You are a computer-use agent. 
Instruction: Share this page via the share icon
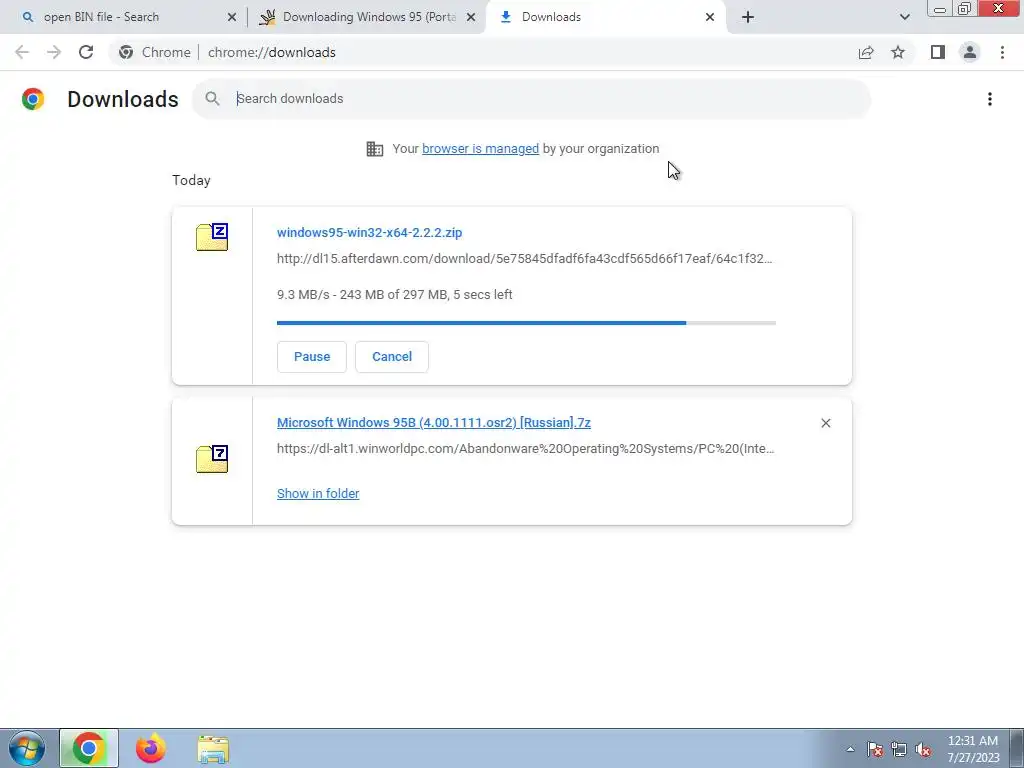coord(866,52)
